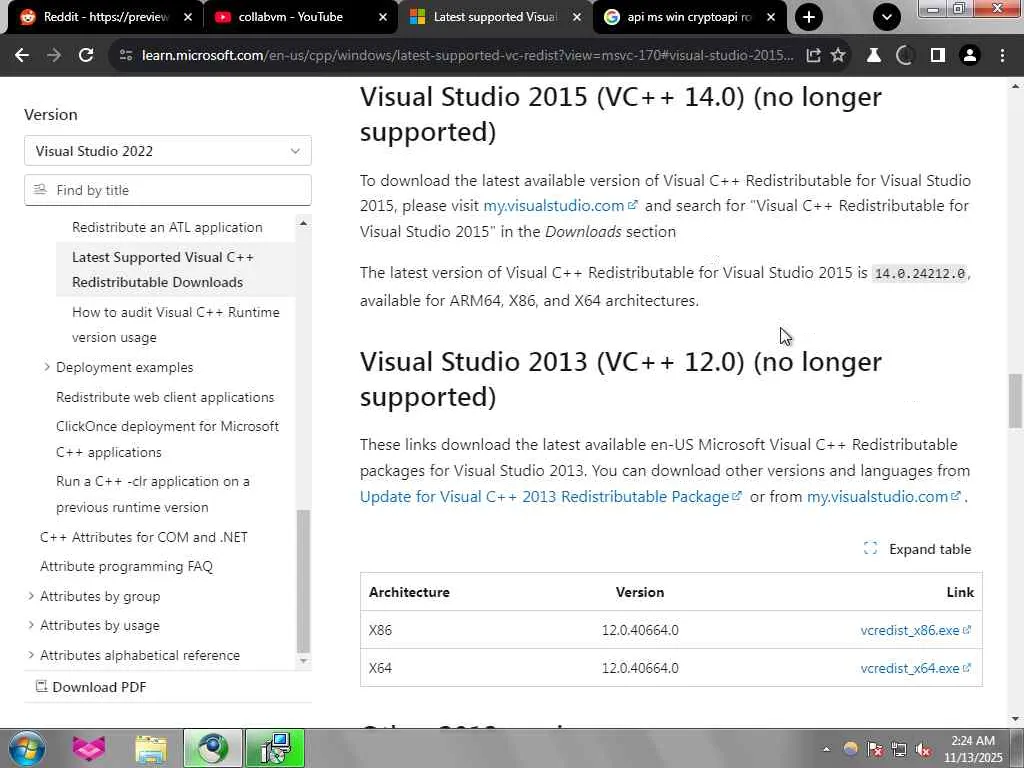Open the Visual Studio 2022 version dropdown

click(168, 151)
